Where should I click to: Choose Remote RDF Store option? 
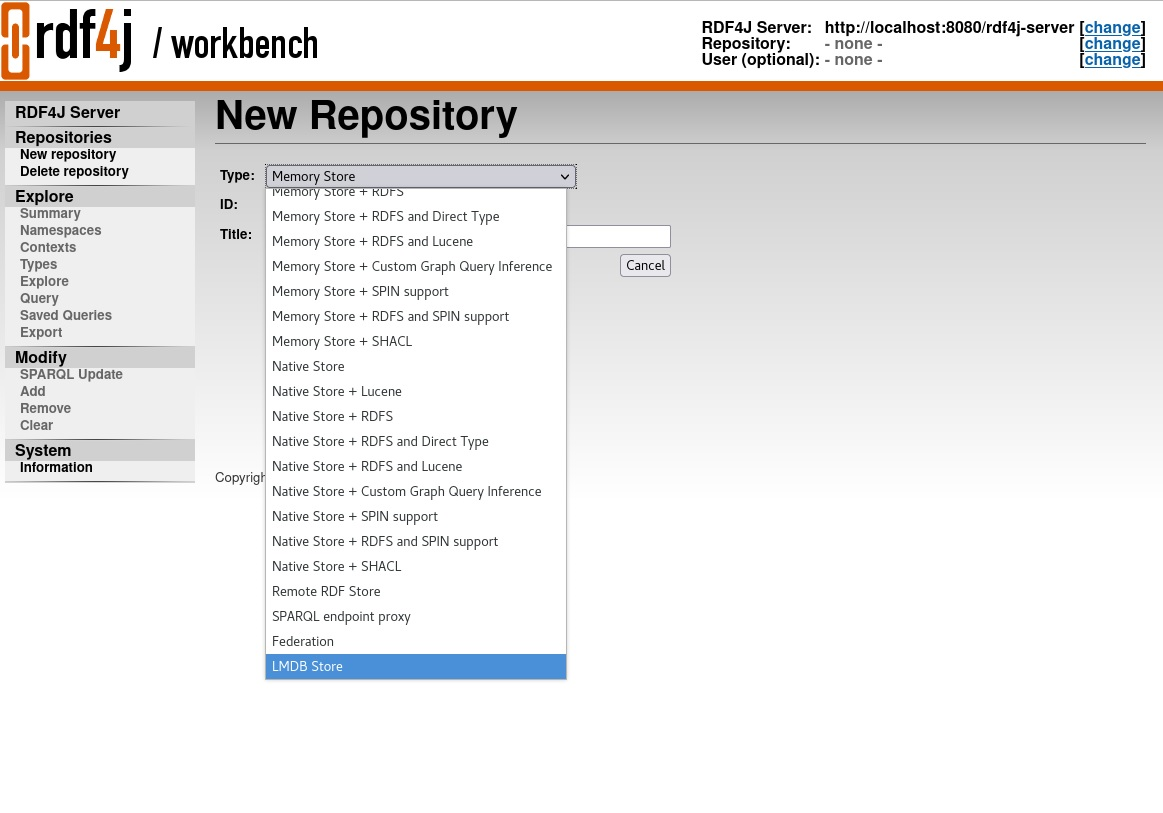click(x=415, y=591)
